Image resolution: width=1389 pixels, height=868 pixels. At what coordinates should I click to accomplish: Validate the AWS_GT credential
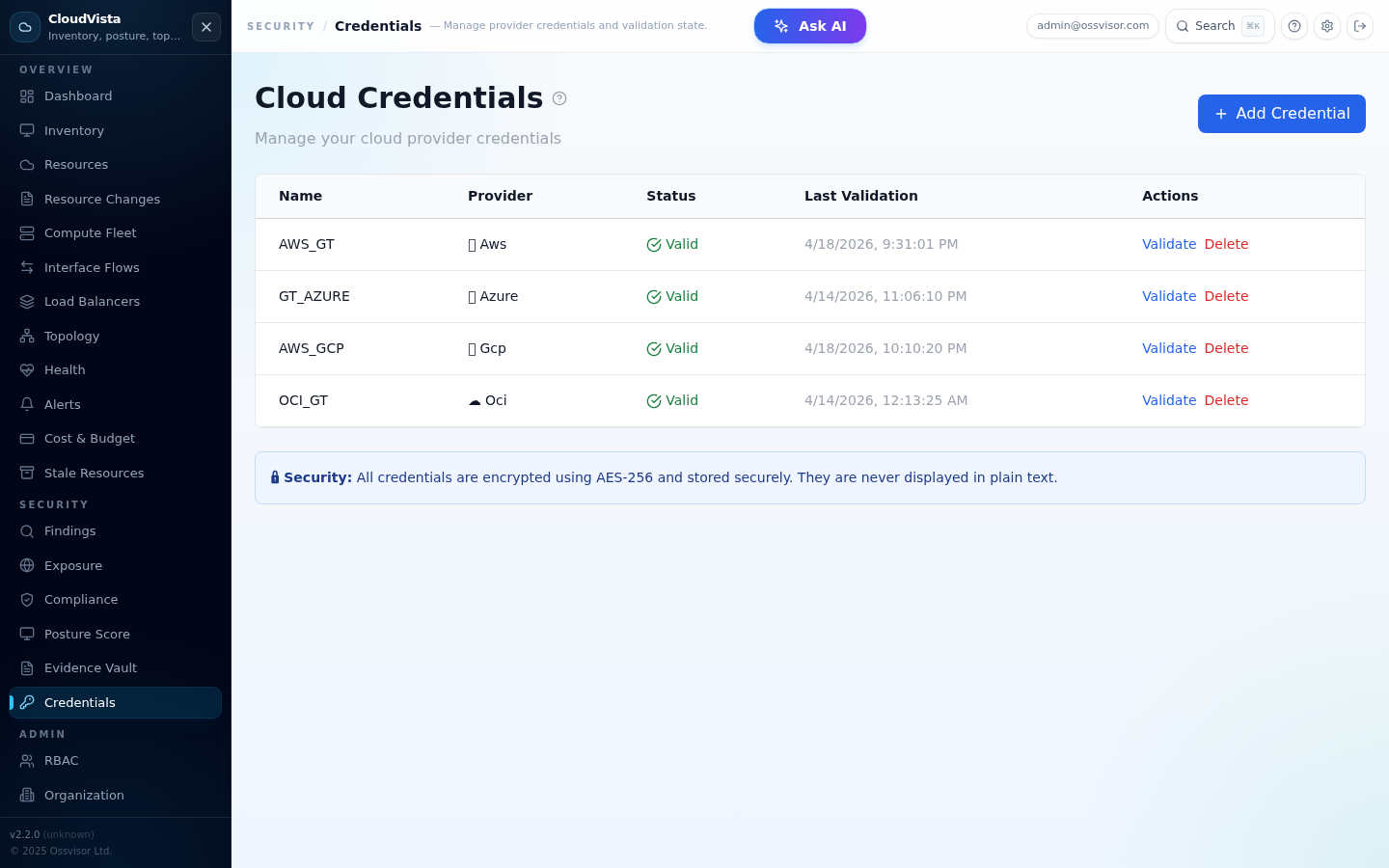point(1169,244)
